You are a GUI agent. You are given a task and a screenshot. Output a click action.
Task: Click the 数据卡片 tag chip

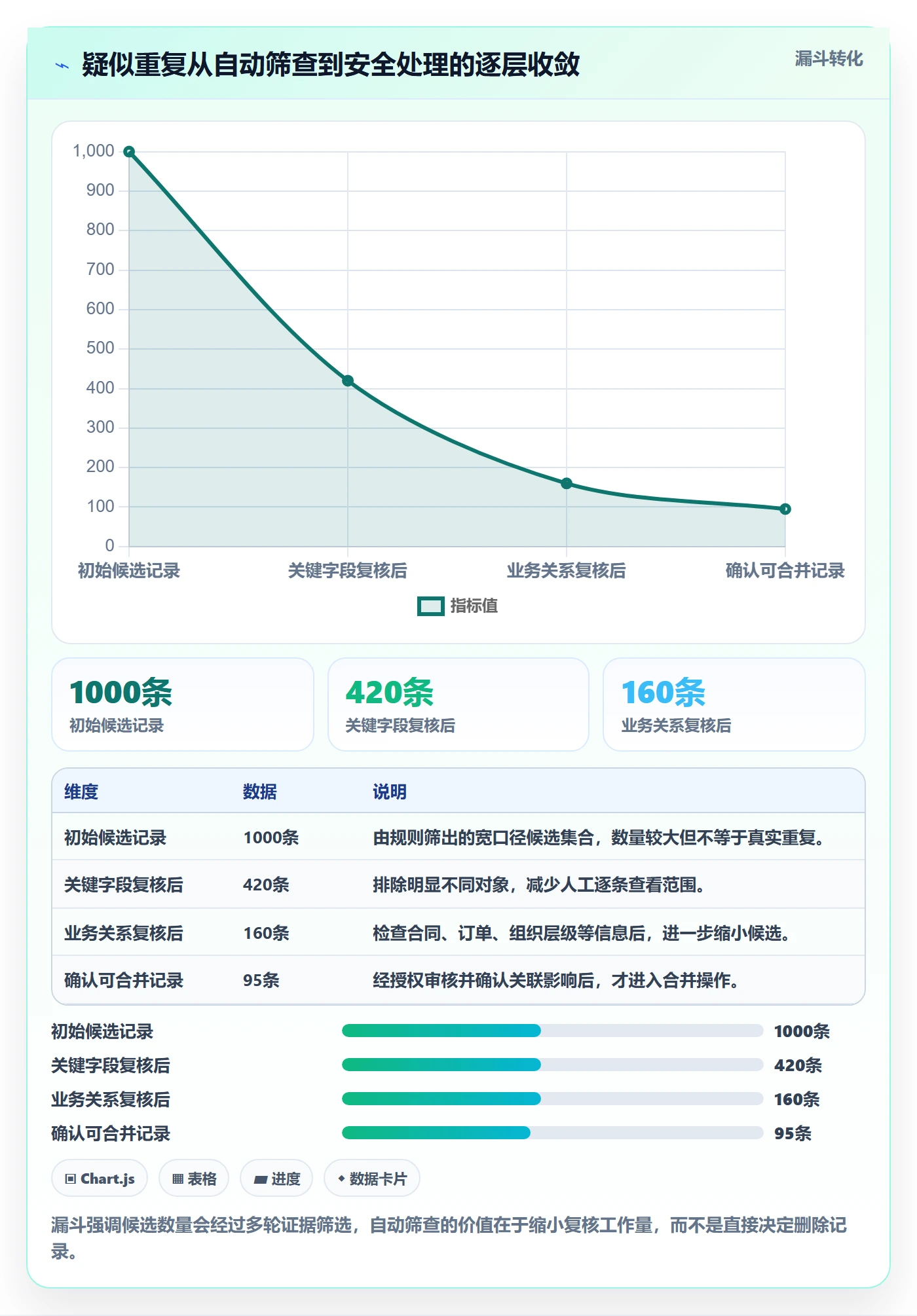tap(372, 1179)
